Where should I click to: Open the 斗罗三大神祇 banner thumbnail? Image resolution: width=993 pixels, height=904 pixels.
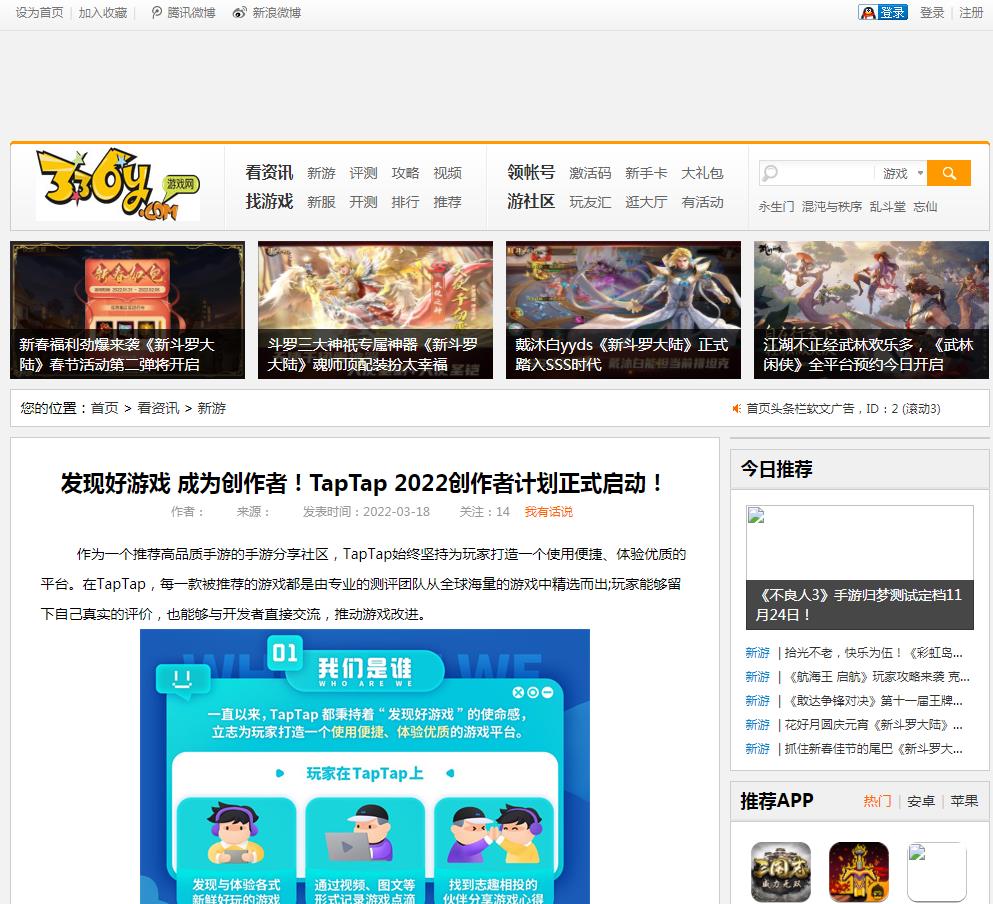point(375,310)
